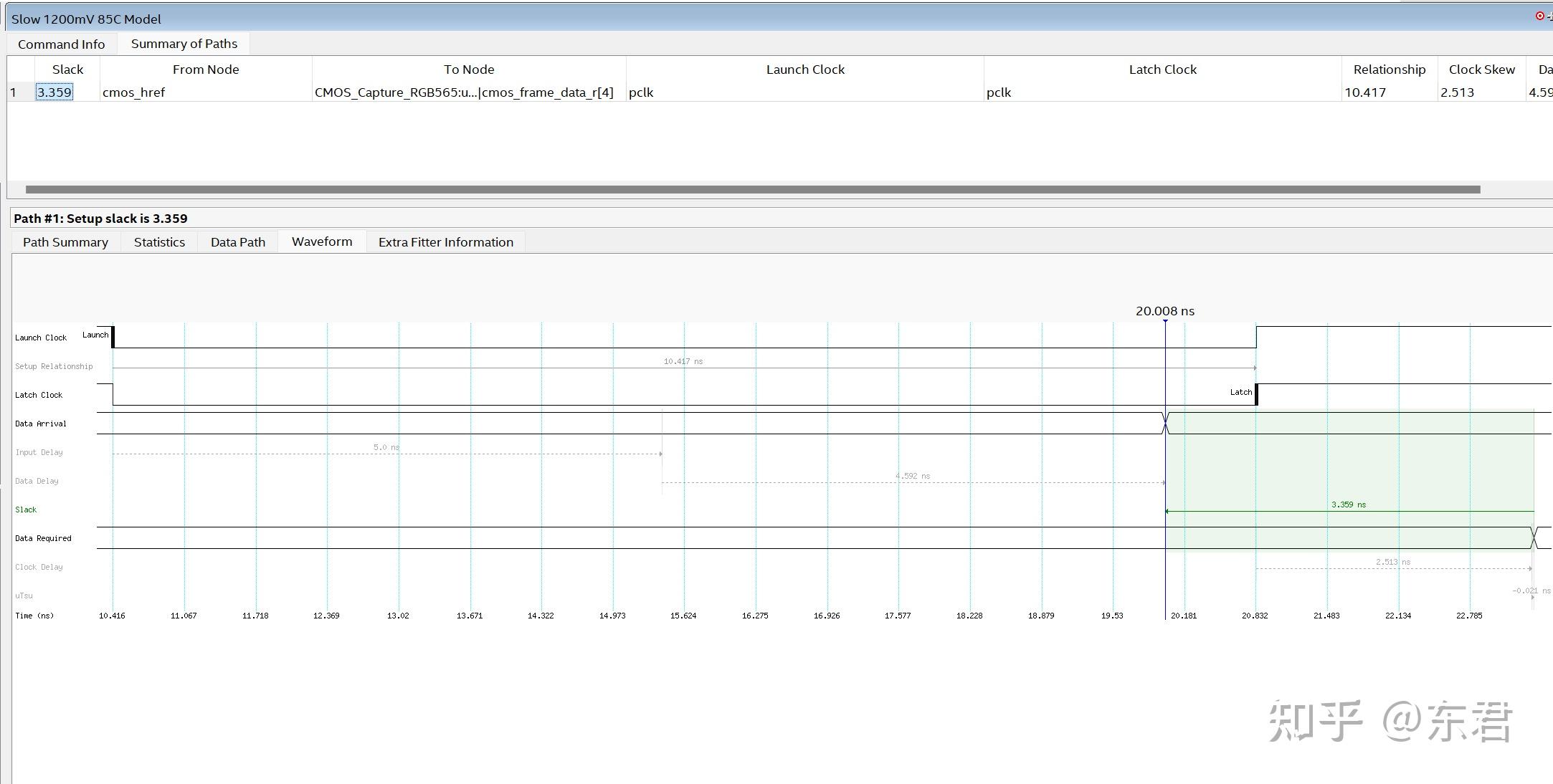The width and height of the screenshot is (1553, 784).
Task: Select the 3.359 slack value cell
Action: (x=54, y=92)
